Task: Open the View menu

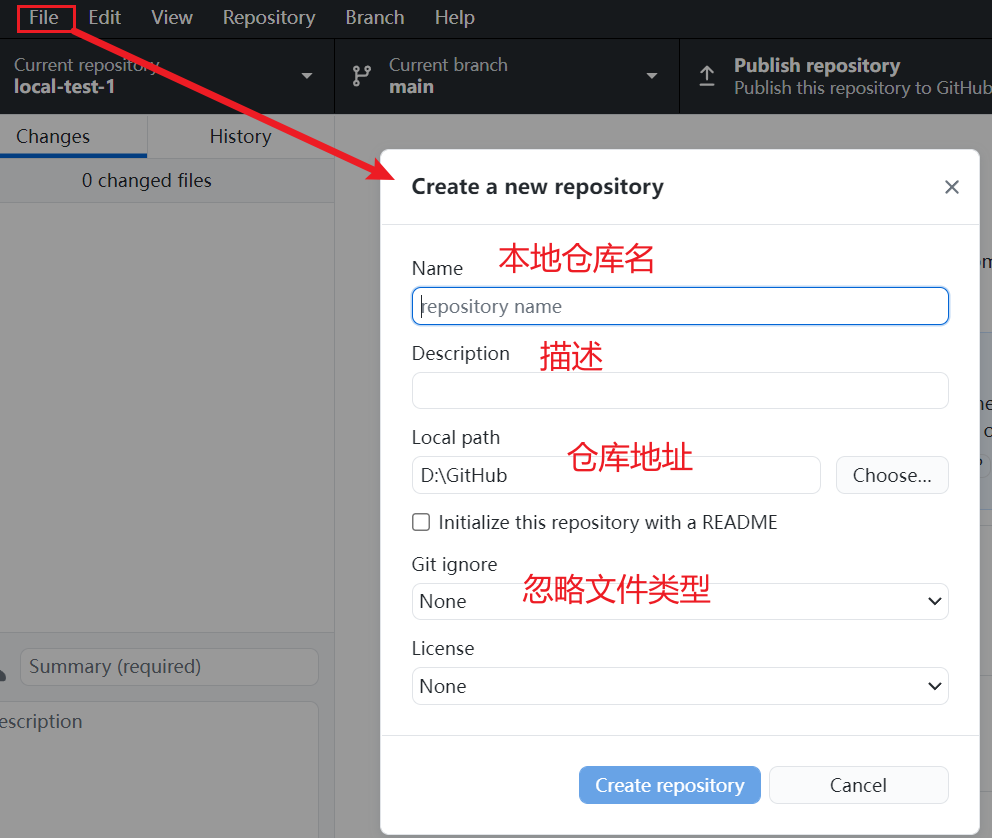Action: point(172,18)
